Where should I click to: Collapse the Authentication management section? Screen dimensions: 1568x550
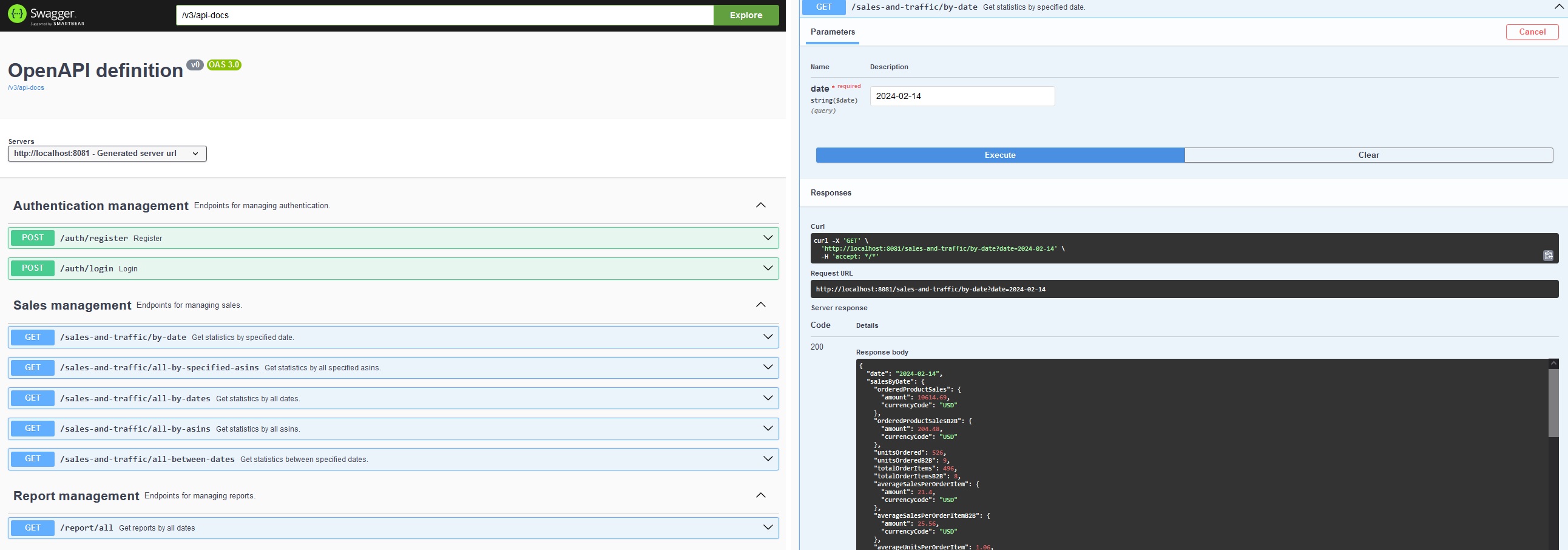click(x=761, y=205)
